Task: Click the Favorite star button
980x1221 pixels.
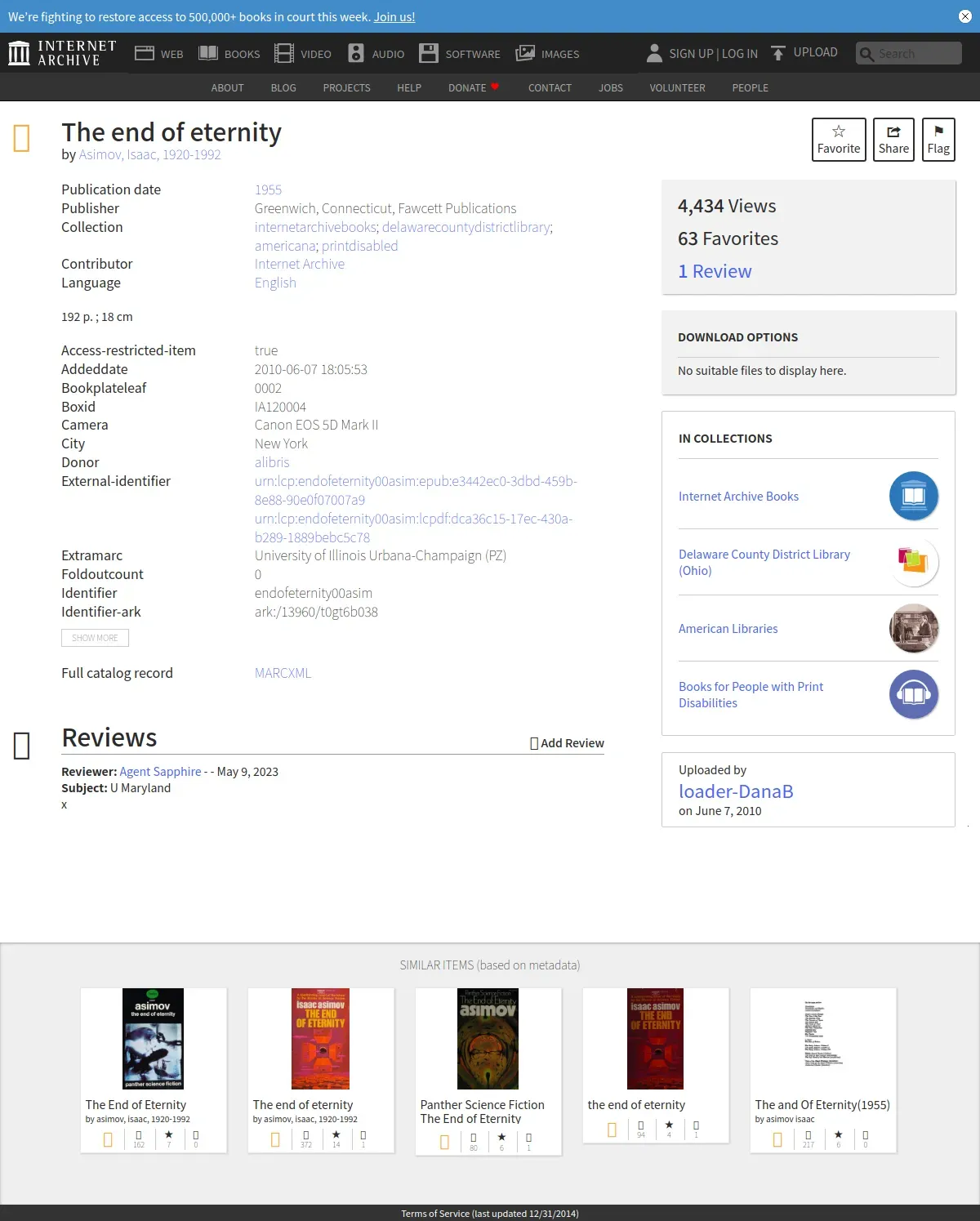Action: [839, 140]
